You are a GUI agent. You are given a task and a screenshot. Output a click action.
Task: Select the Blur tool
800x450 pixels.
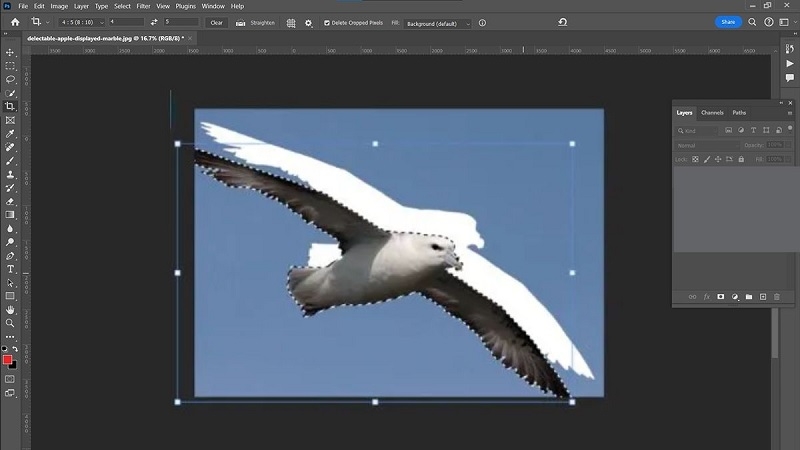(x=10, y=229)
